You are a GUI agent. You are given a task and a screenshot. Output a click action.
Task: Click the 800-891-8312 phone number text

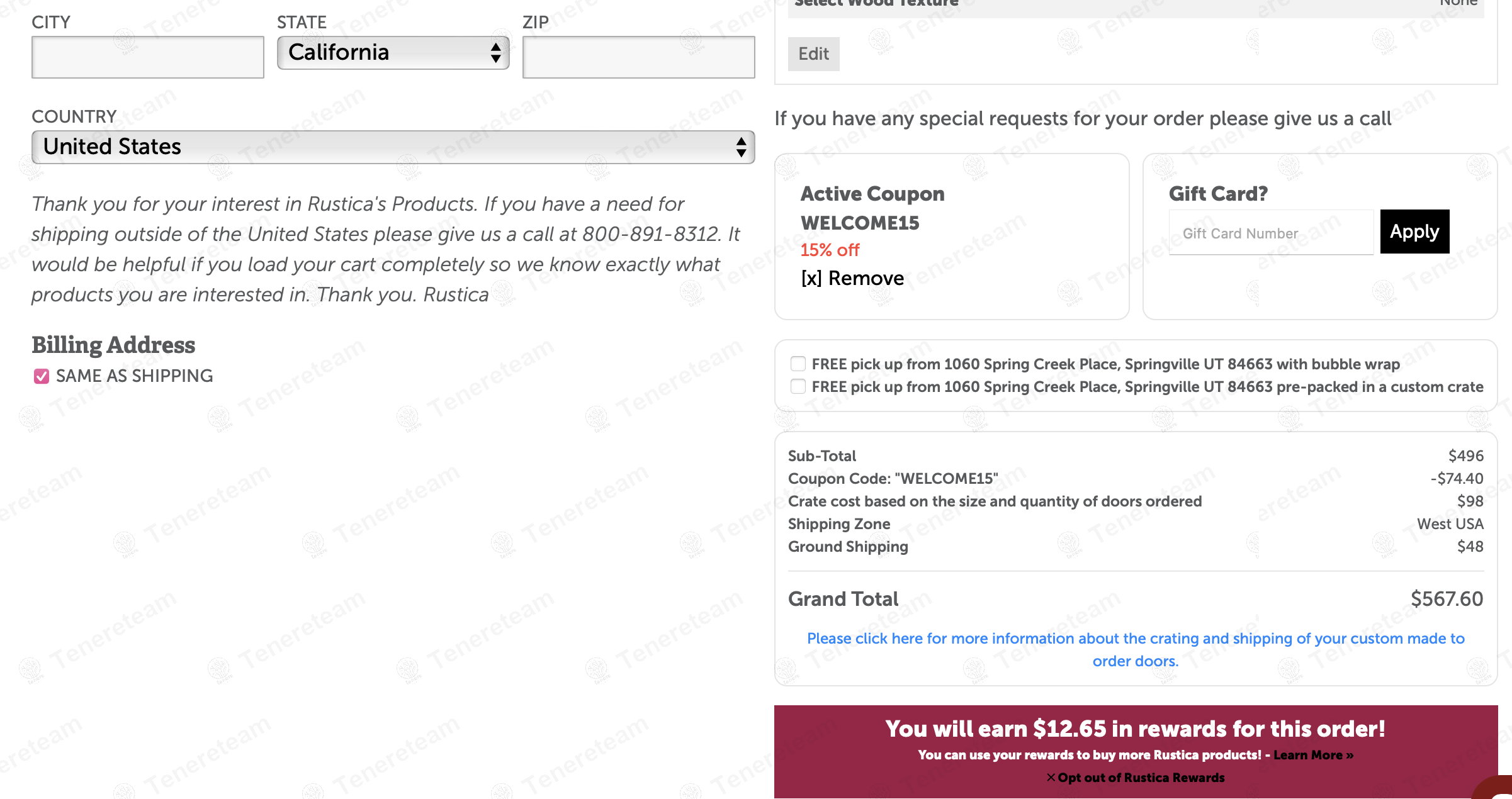pos(650,234)
